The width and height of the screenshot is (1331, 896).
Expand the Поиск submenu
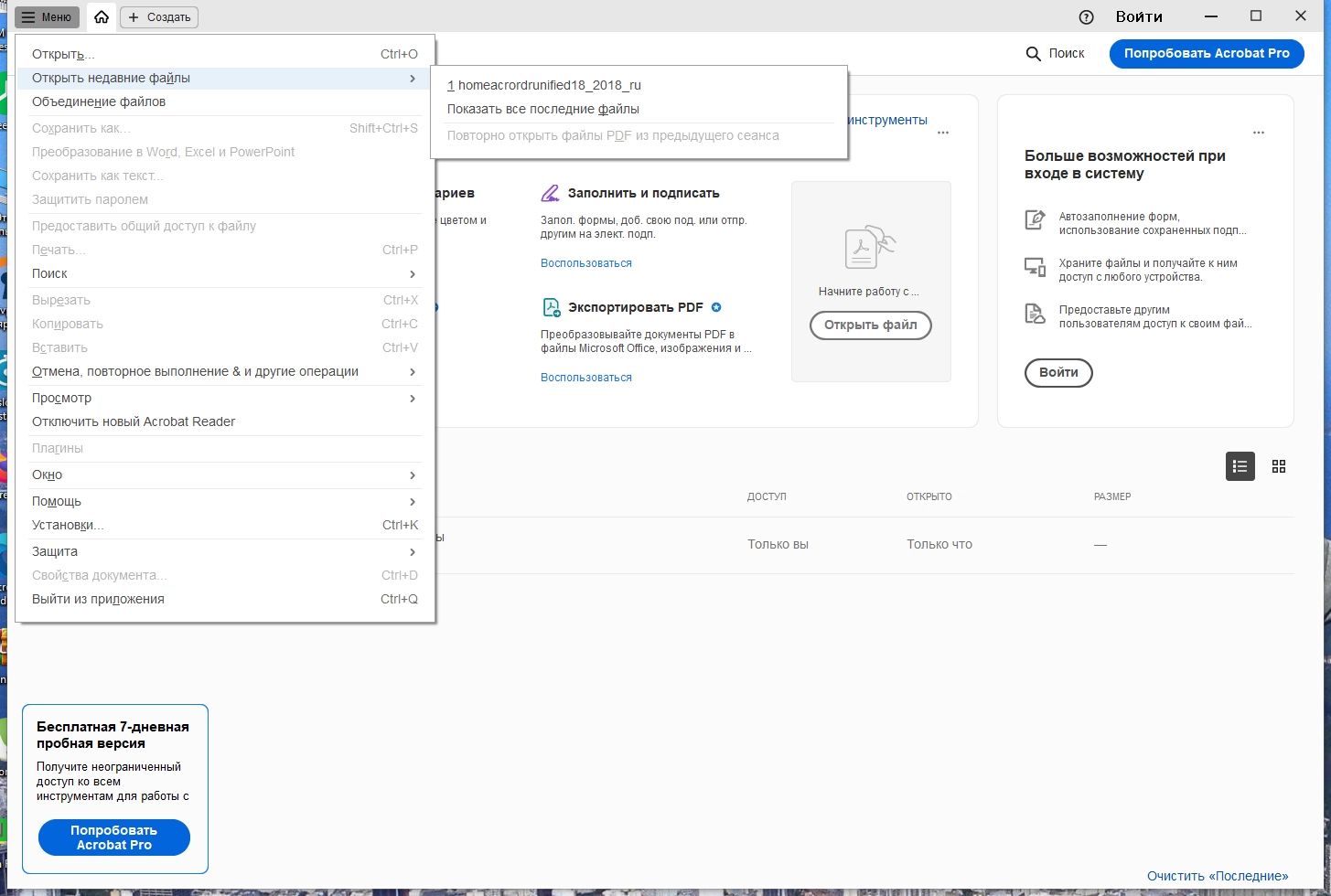pos(225,273)
